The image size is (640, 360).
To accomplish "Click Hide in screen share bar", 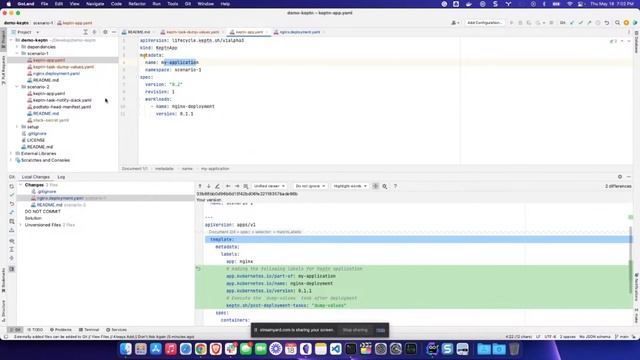I will tap(380, 330).
